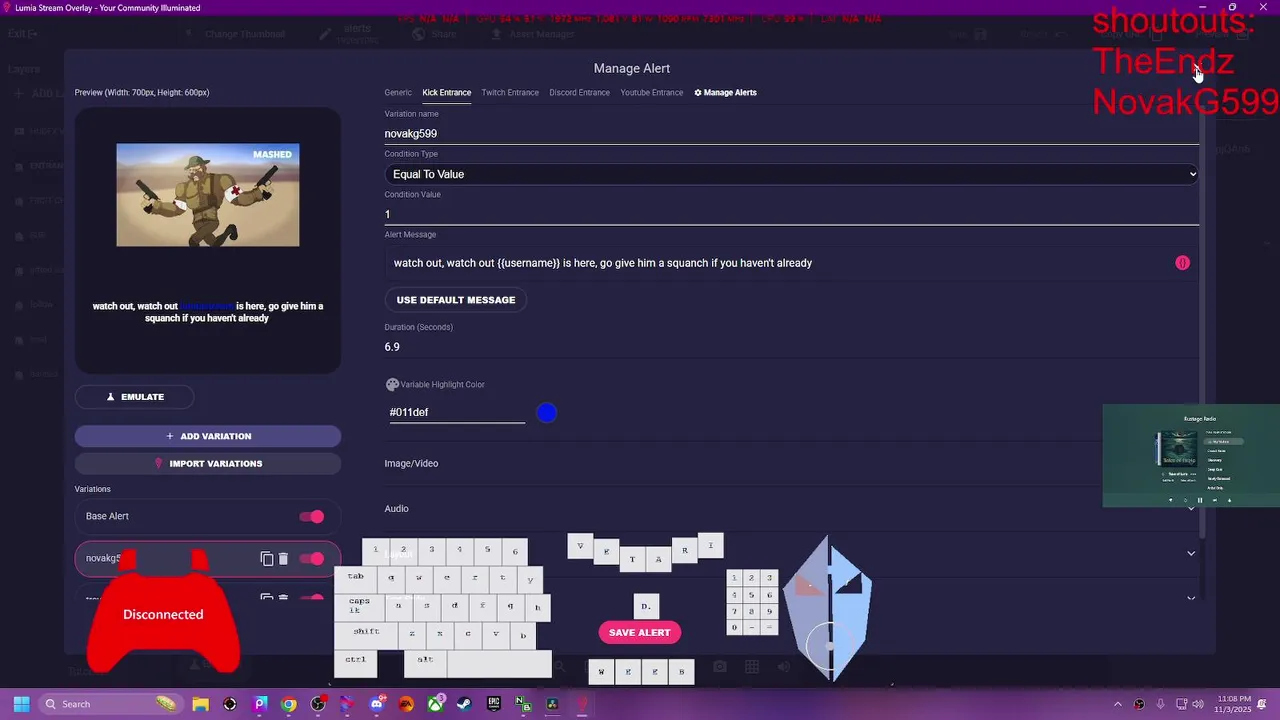Save the alert
The width and height of the screenshot is (1280, 720).
[x=640, y=632]
